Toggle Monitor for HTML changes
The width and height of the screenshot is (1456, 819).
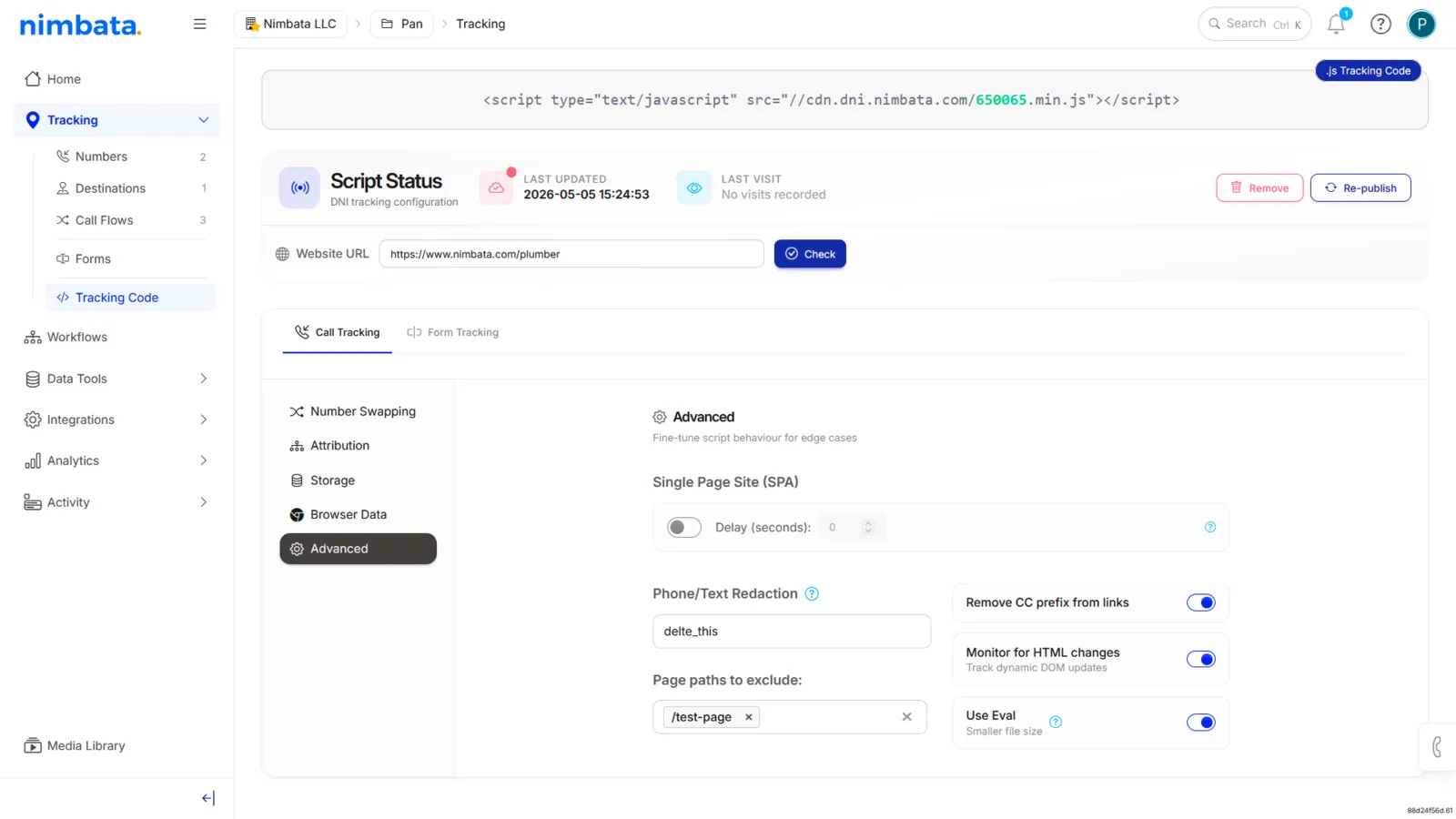[x=1200, y=659]
